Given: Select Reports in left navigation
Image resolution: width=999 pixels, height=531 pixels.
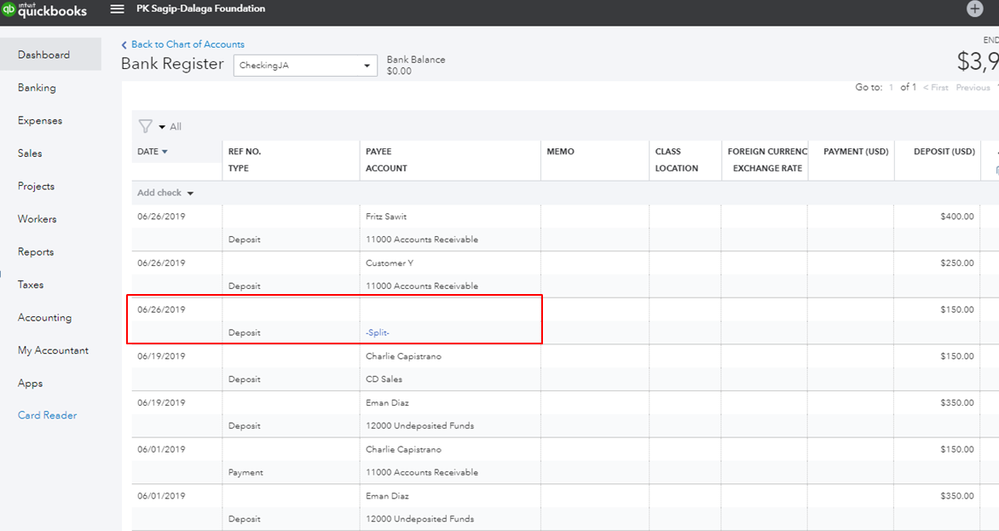Looking at the screenshot, I should [36, 252].
